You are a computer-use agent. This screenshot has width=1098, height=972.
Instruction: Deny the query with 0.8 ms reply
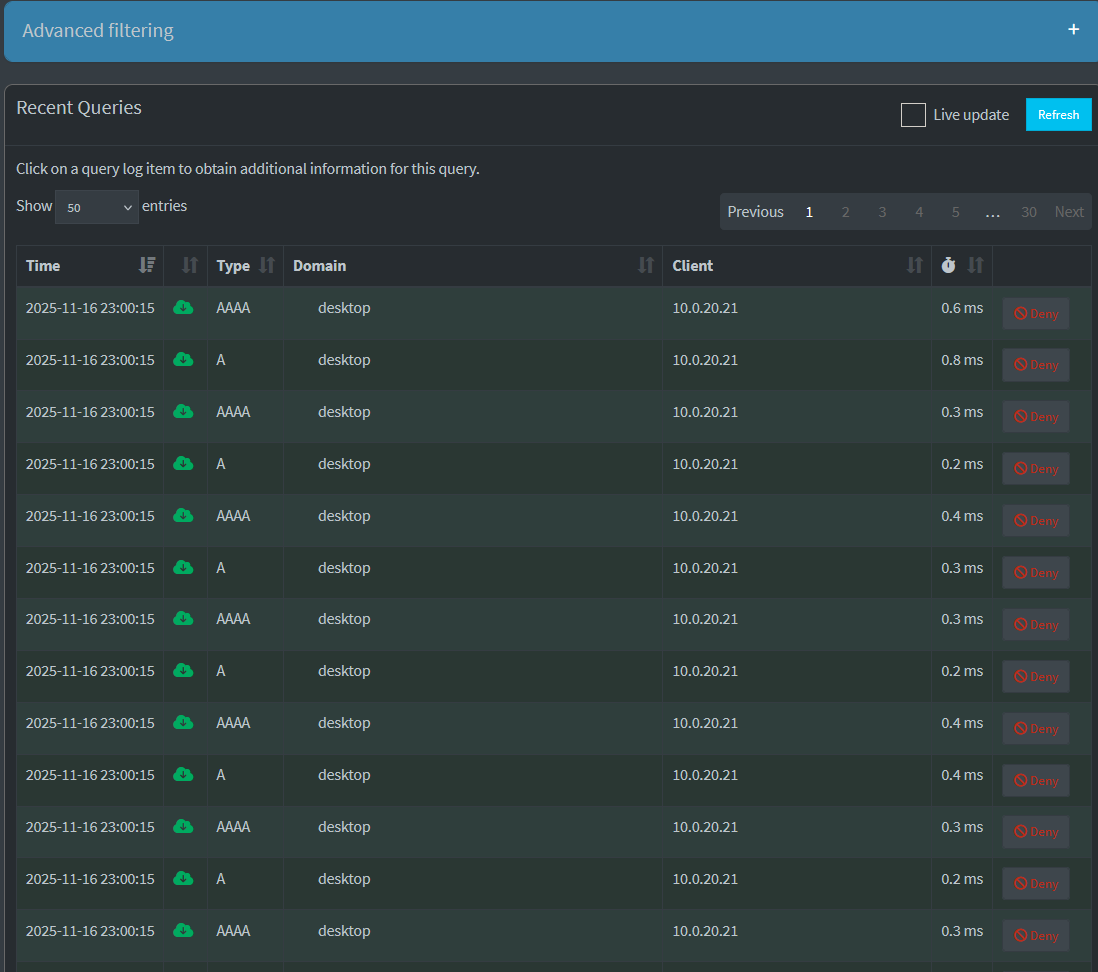coord(1035,365)
